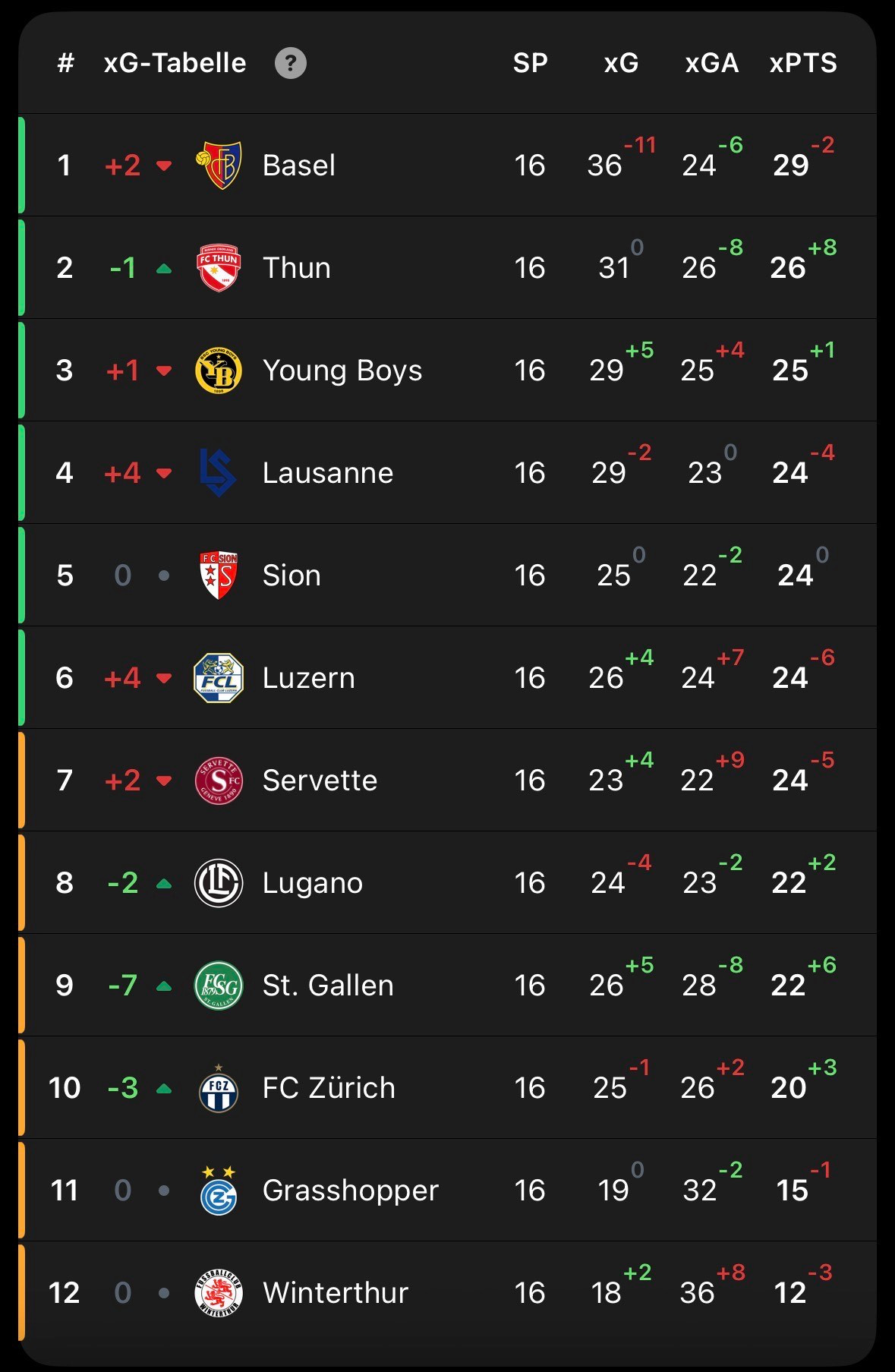Select the St. Gallen club badge

(x=219, y=985)
